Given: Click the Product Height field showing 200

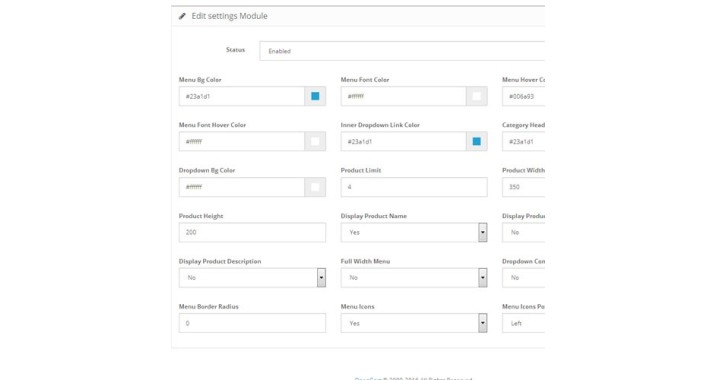Looking at the screenshot, I should [x=252, y=232].
